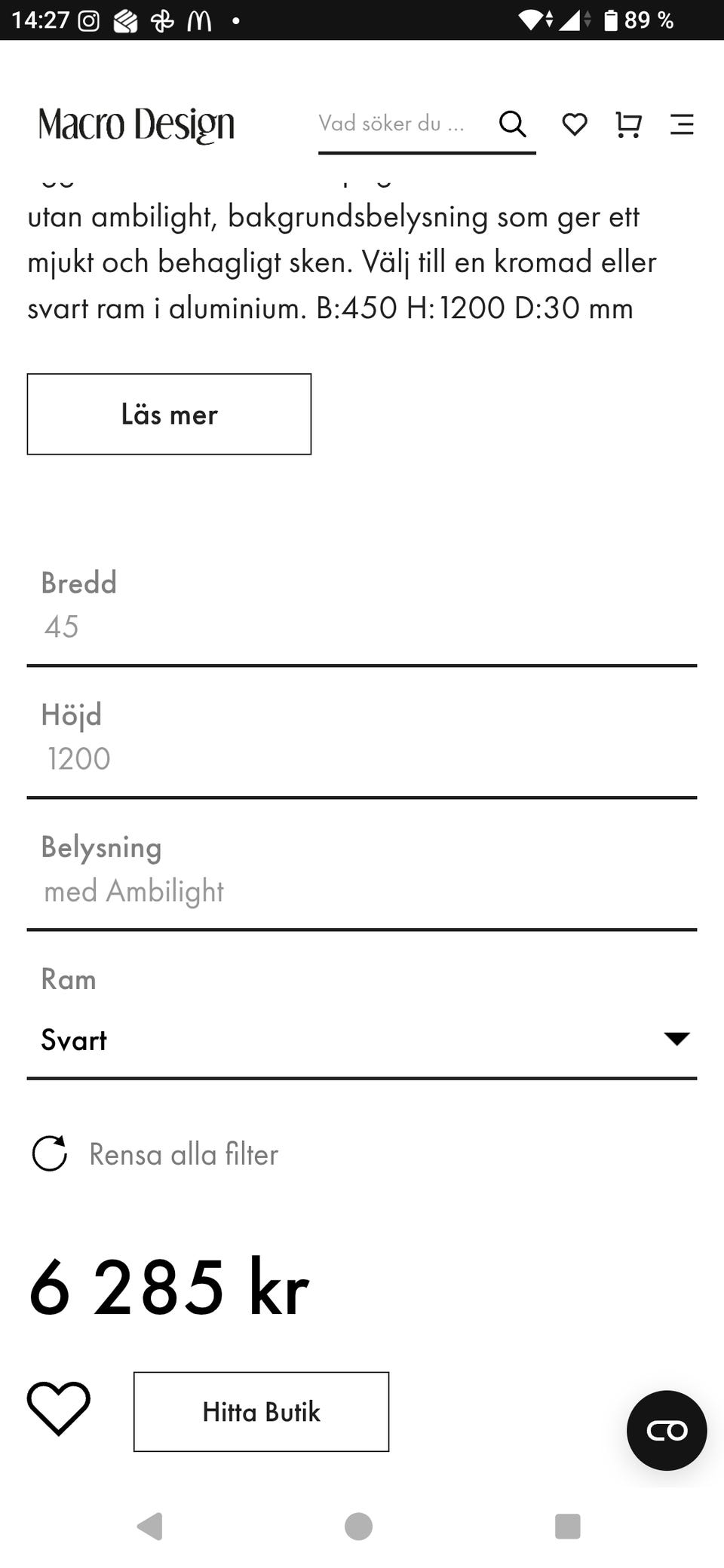Add product to favorites with heart
This screenshot has height=1568, width=724.
pos(59,1408)
